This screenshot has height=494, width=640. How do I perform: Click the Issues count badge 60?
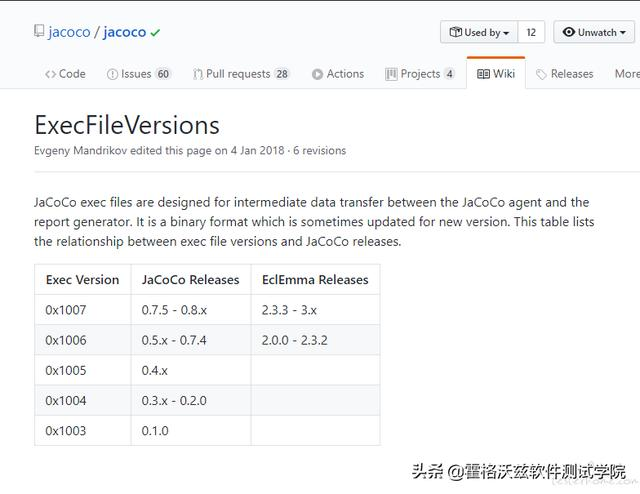click(x=163, y=74)
